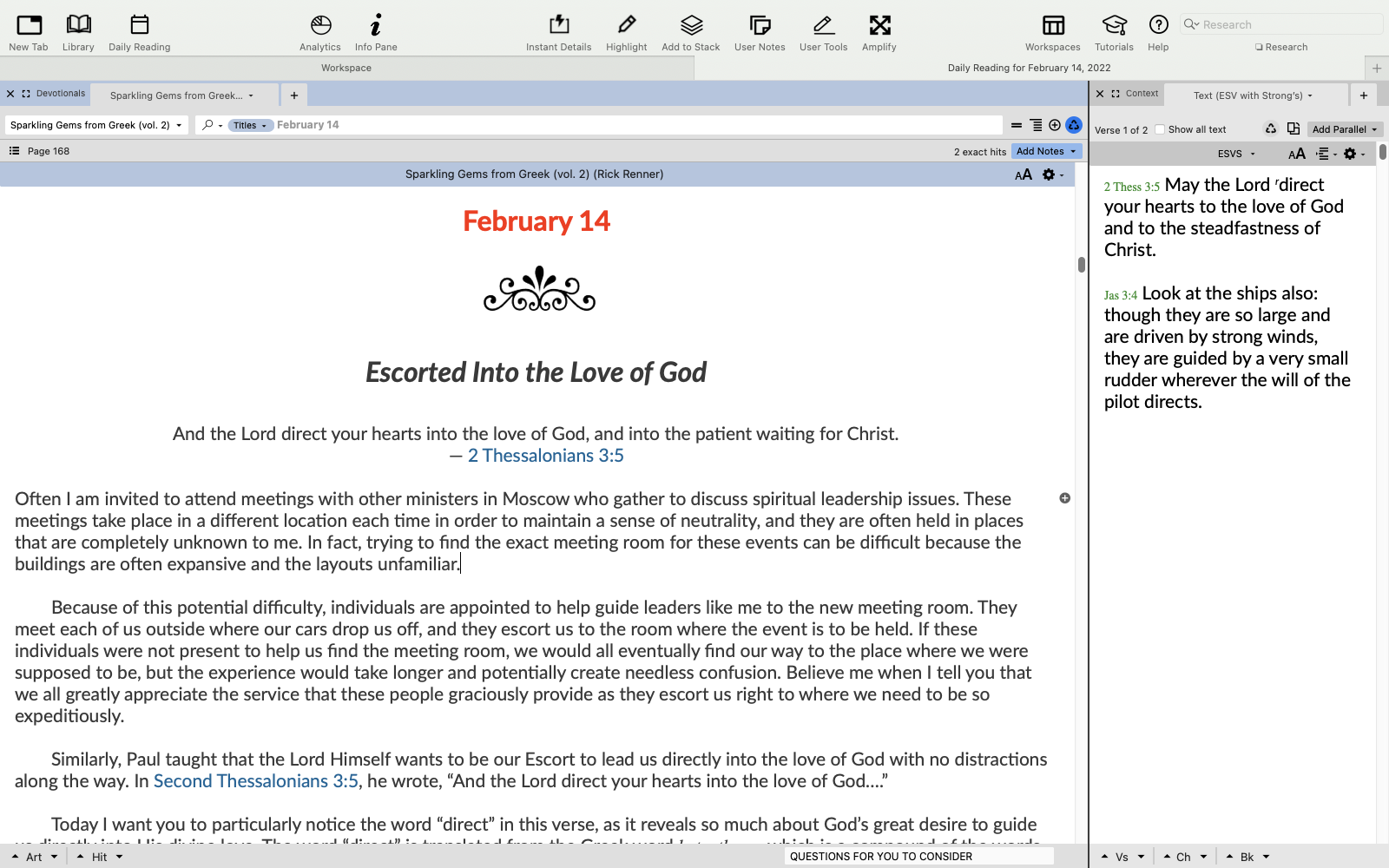Toggle the two-line compare icon in search bar
Viewport: 1389px width, 868px height.
click(x=1017, y=125)
